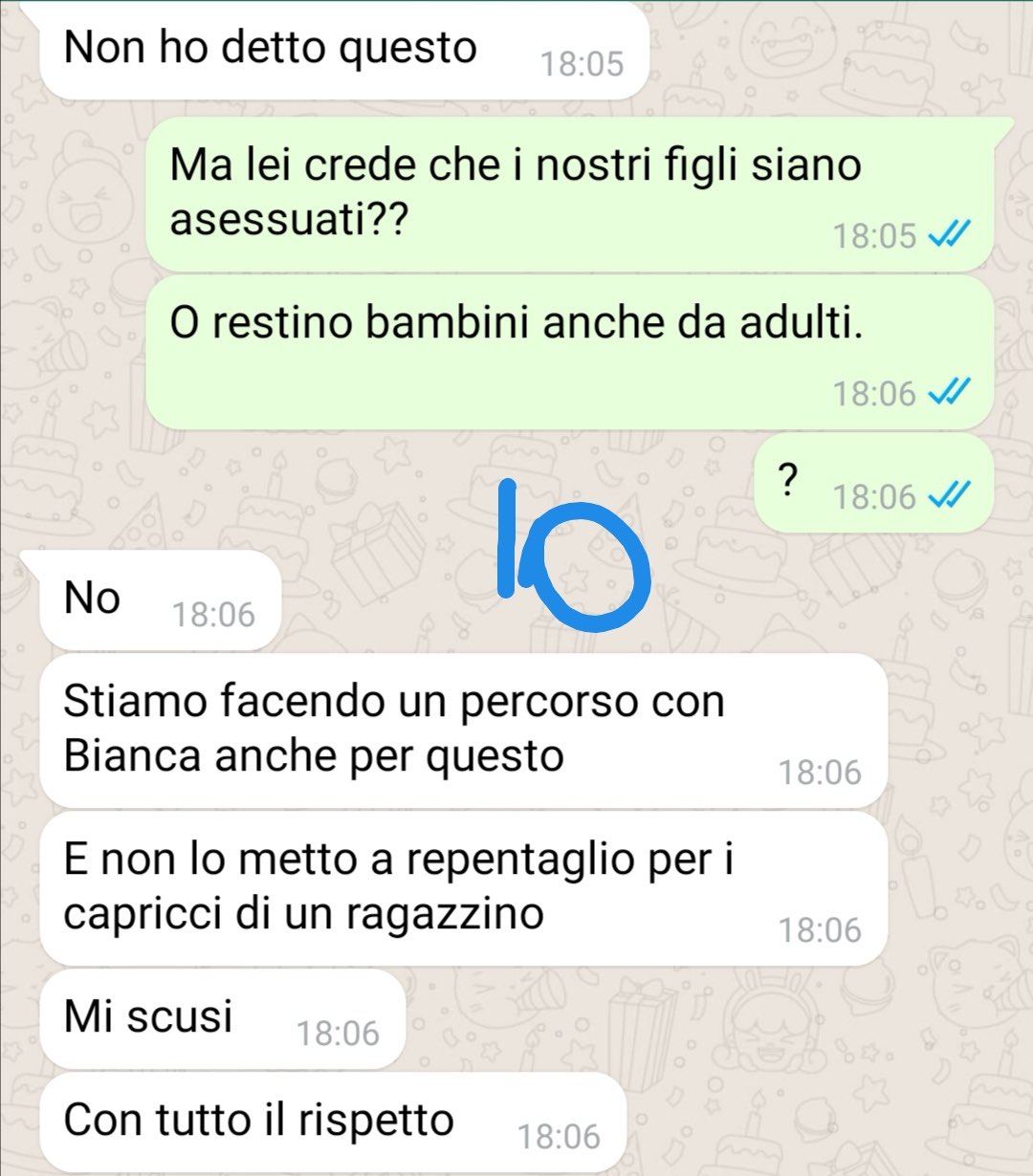Click the timestamp on 'Con tutto il rispetto'

tap(559, 1137)
